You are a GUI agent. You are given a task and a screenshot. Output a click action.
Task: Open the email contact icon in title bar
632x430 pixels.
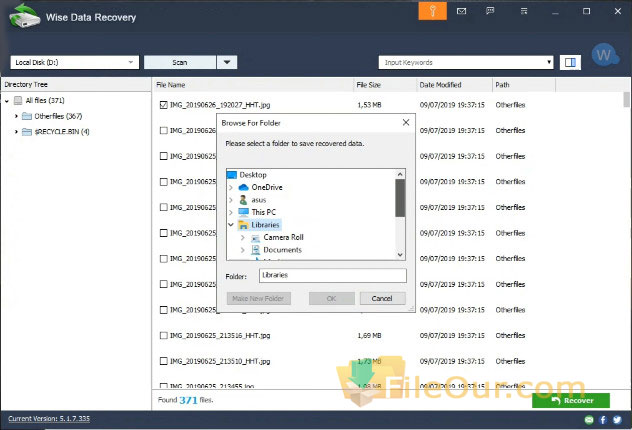click(x=462, y=11)
